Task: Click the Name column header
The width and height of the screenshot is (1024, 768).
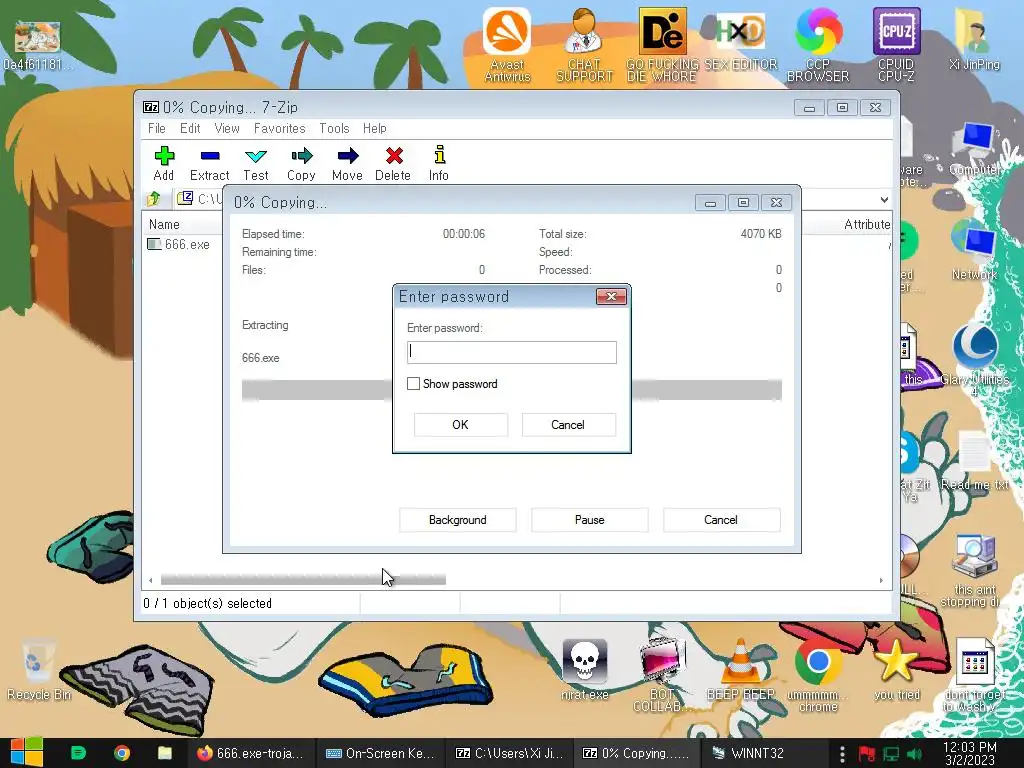Action: coord(164,224)
